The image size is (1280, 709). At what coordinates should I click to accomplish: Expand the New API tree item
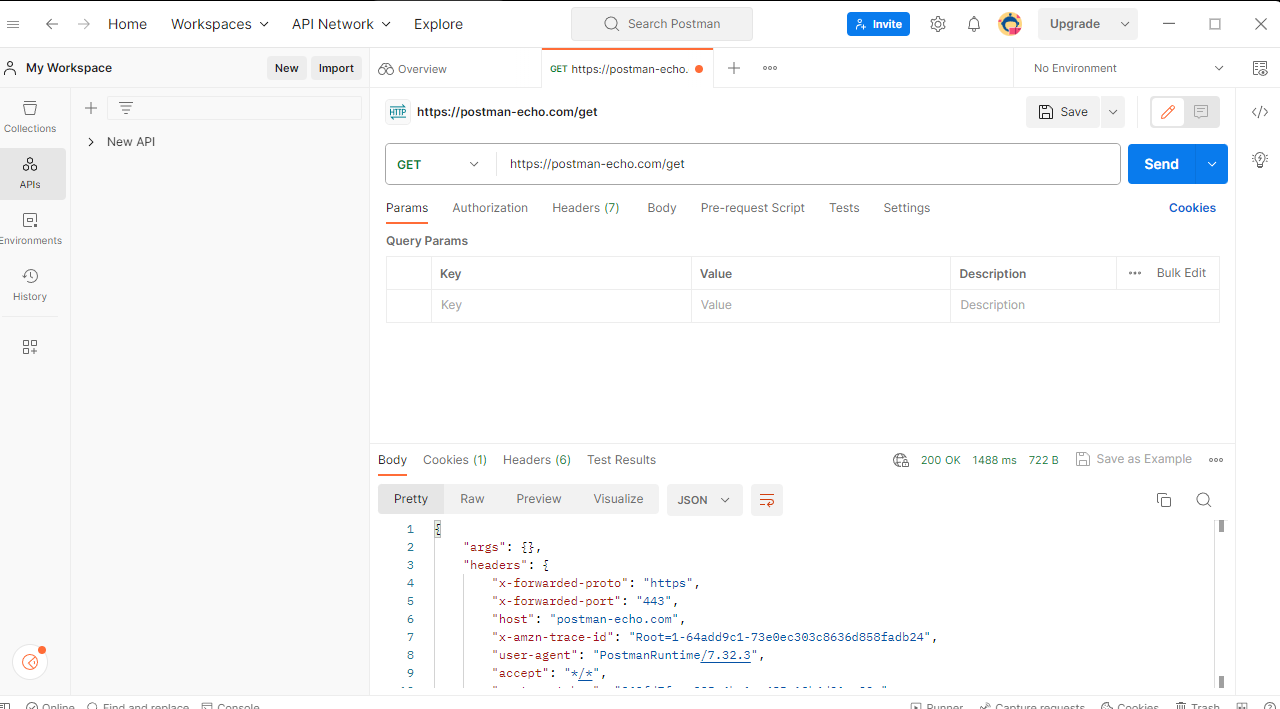pos(91,142)
